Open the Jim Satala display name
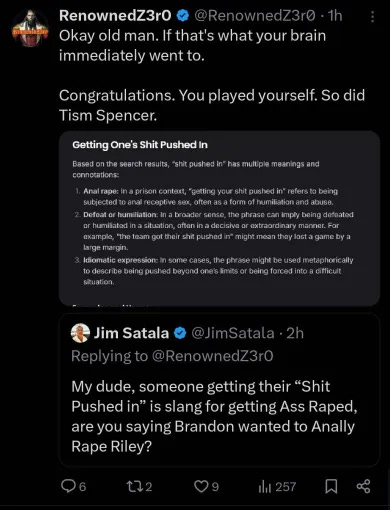This screenshot has width=390, height=510. click(131, 333)
